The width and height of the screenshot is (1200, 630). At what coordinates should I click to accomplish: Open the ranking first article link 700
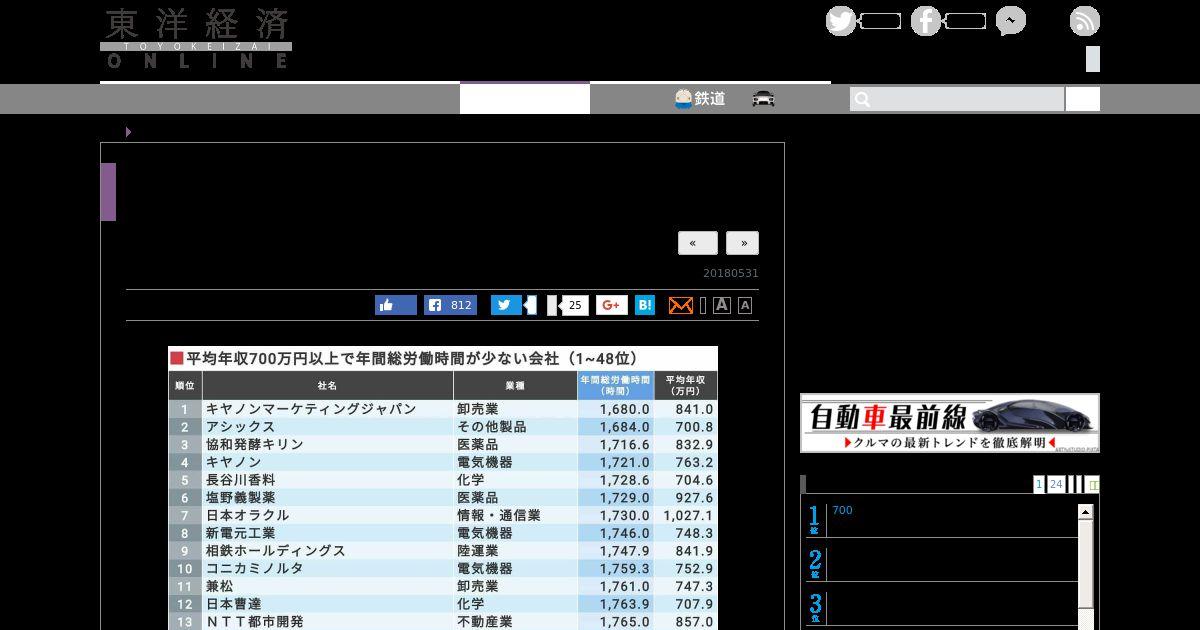point(842,510)
